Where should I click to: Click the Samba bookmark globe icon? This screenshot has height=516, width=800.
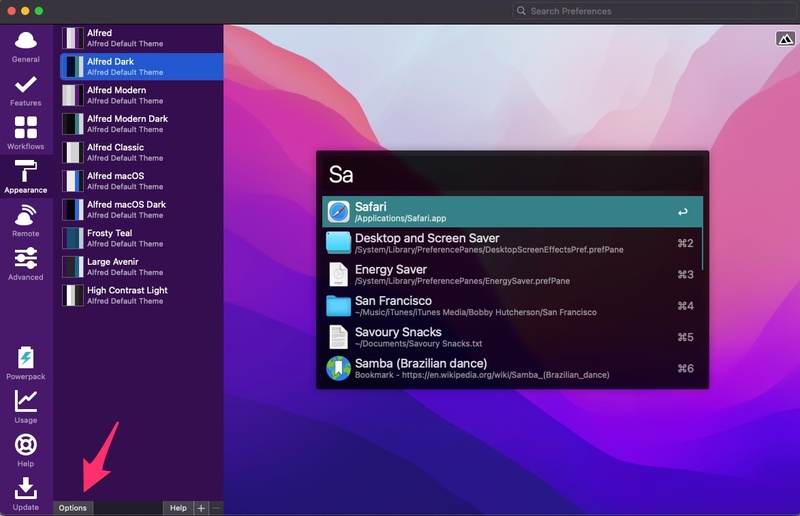(338, 368)
